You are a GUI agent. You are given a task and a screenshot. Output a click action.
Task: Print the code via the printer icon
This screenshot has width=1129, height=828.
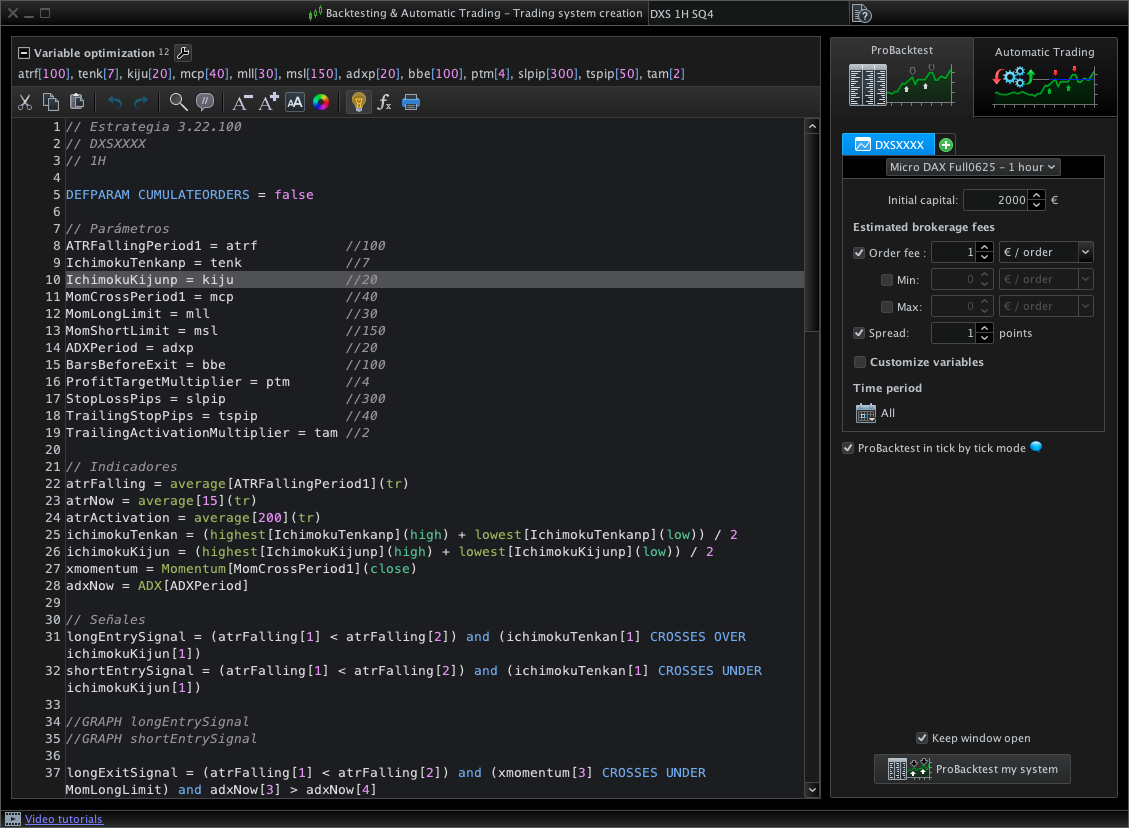click(x=409, y=102)
